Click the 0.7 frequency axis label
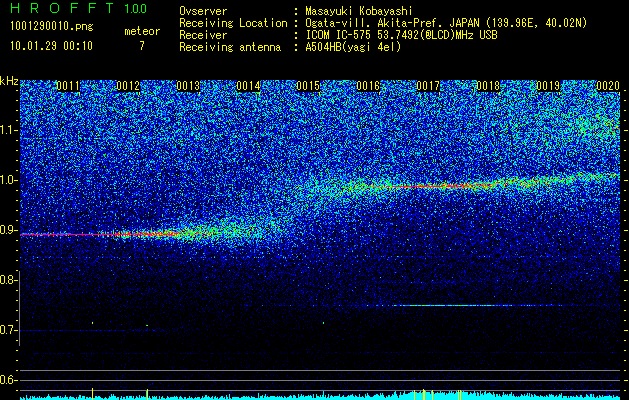Viewport: 629px width, 400px height. 8,330
